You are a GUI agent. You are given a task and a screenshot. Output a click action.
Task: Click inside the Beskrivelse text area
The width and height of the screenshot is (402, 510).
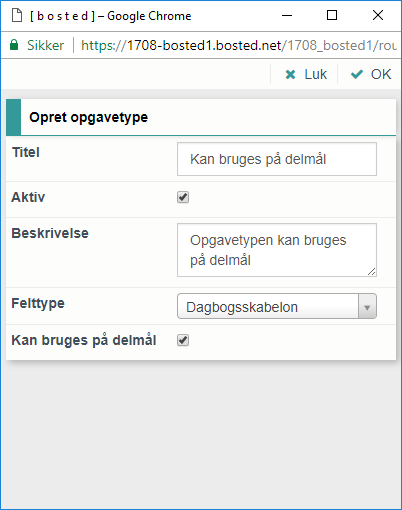tap(277, 250)
